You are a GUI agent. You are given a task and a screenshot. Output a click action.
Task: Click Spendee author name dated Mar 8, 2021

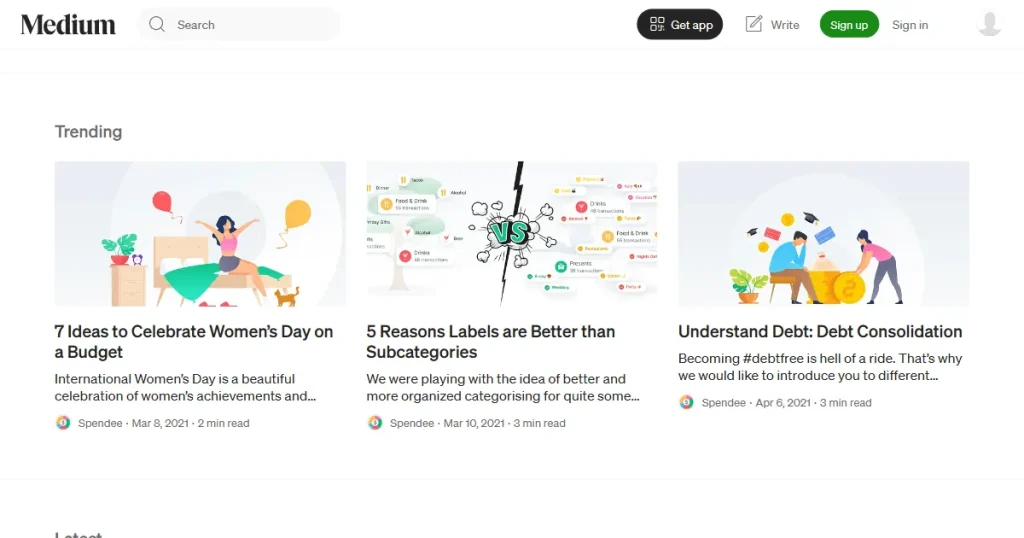click(100, 423)
